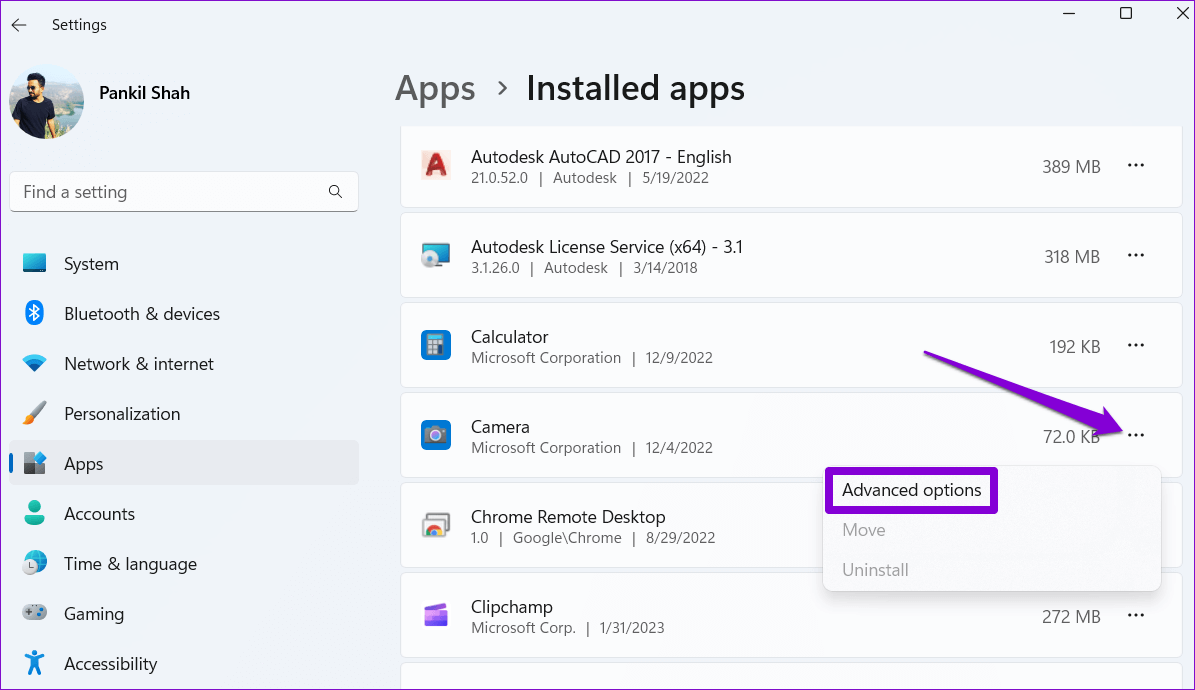
Task: Click the Autodesk License Service icon
Action: pos(436,255)
